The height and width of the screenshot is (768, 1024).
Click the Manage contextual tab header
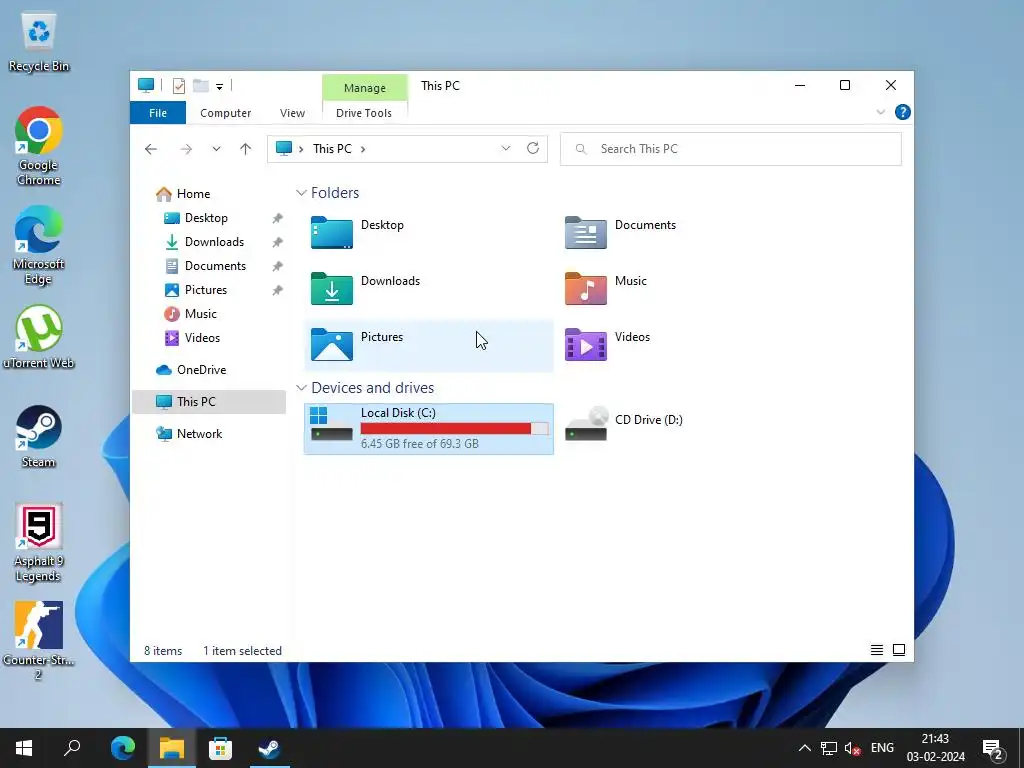(364, 88)
